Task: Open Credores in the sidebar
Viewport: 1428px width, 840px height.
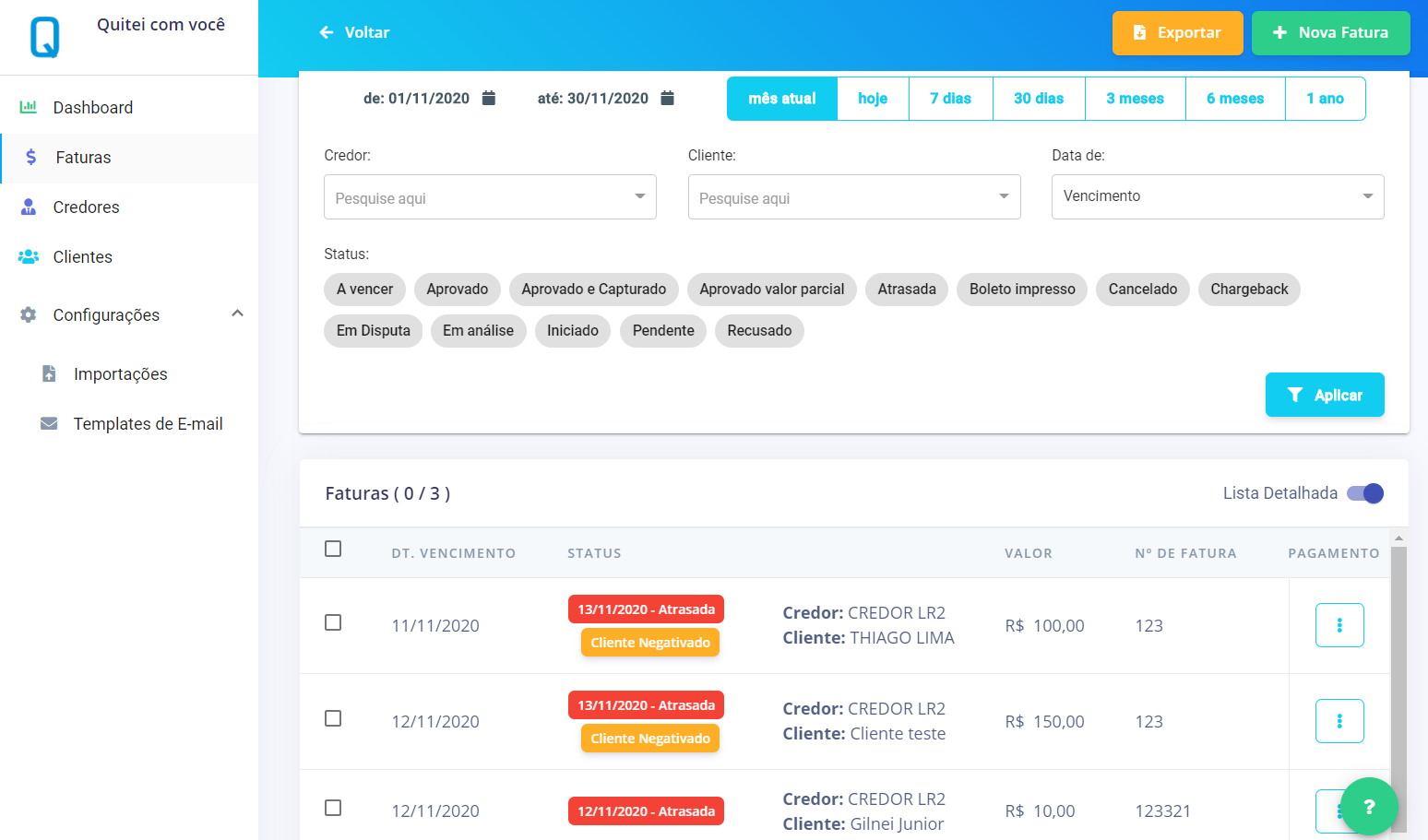Action: (x=129, y=207)
